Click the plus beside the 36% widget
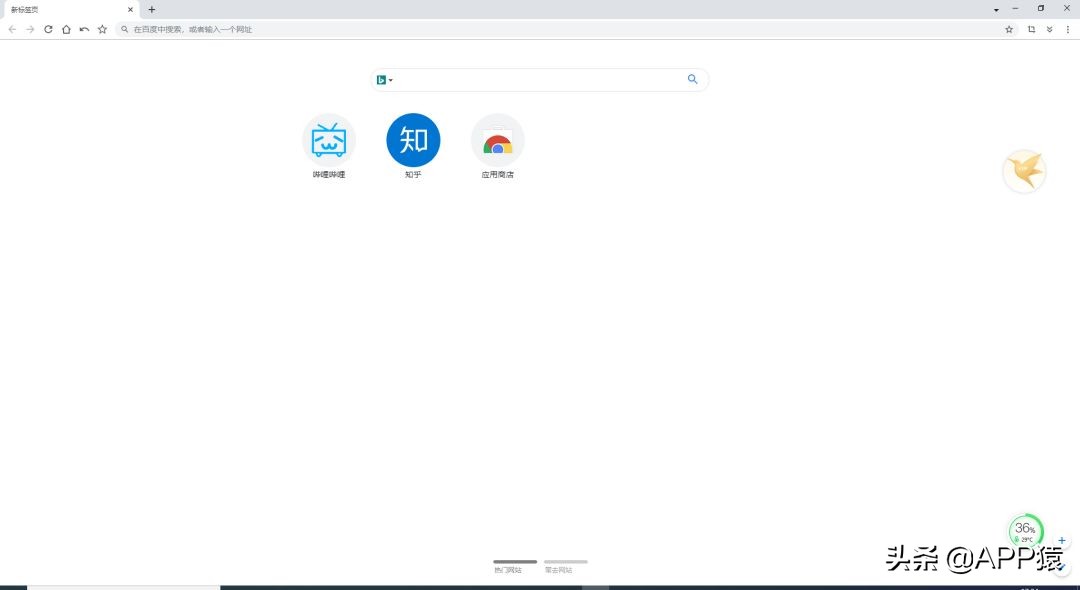1080x590 pixels. click(1061, 540)
